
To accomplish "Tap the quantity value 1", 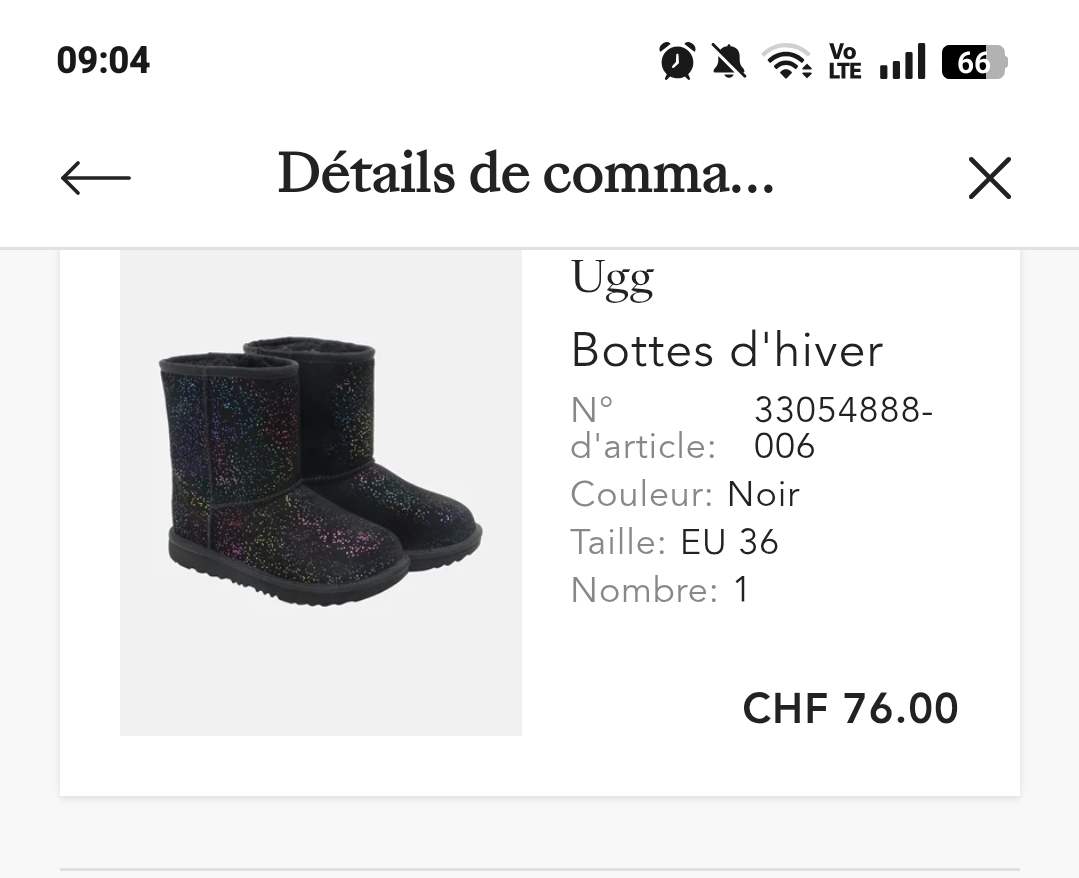I will click(741, 590).
